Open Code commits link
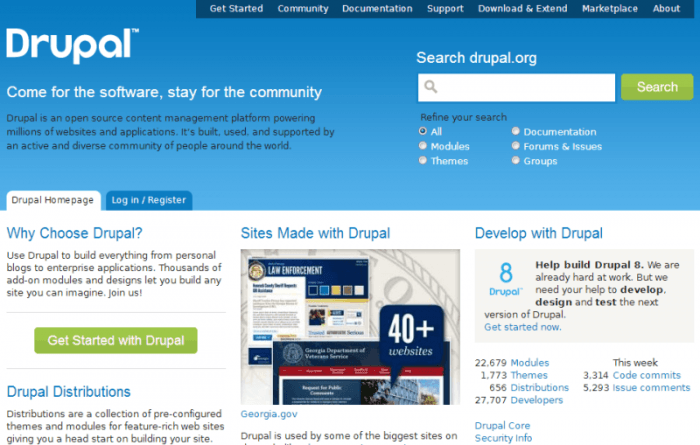 (646, 375)
